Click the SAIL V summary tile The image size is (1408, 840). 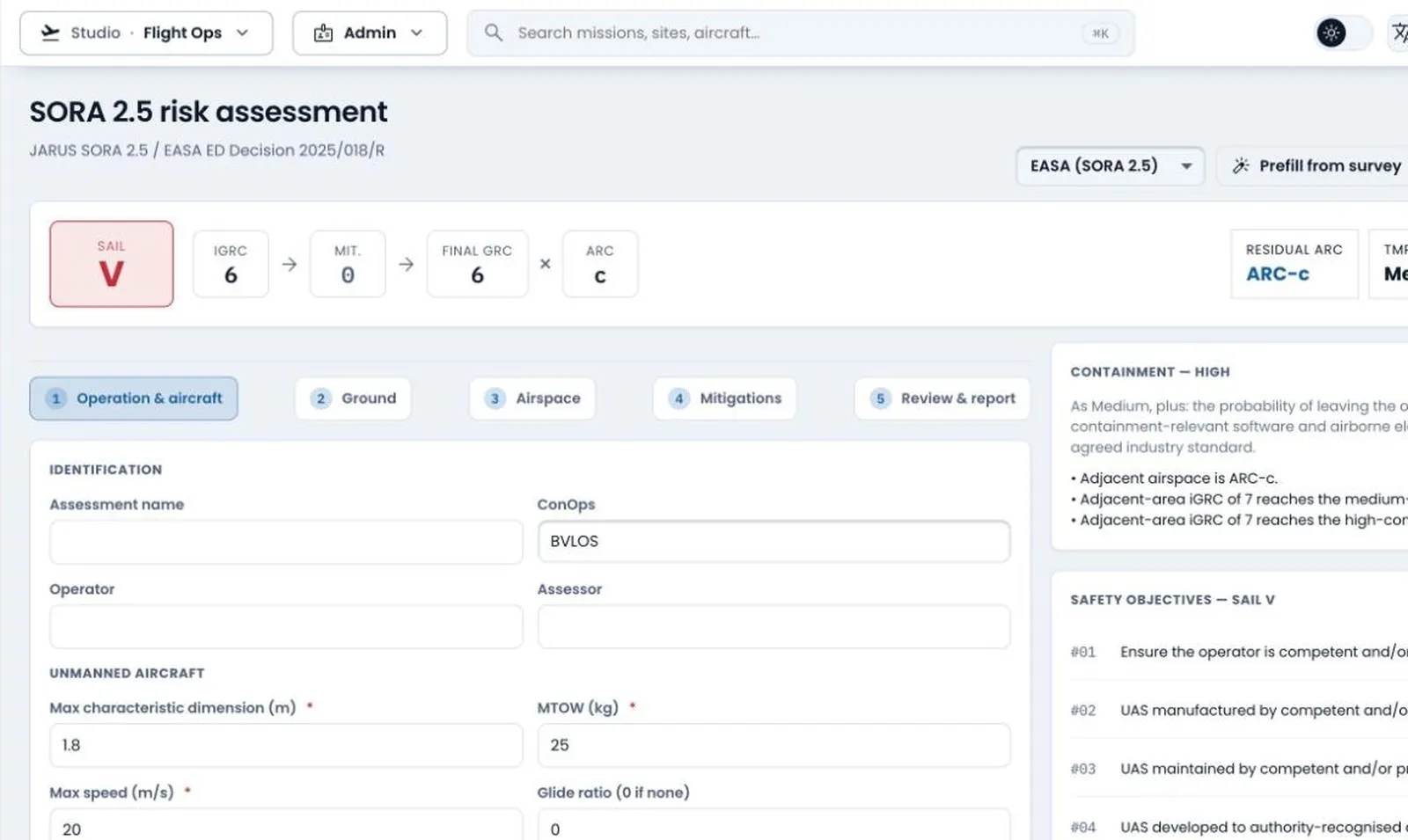click(112, 264)
